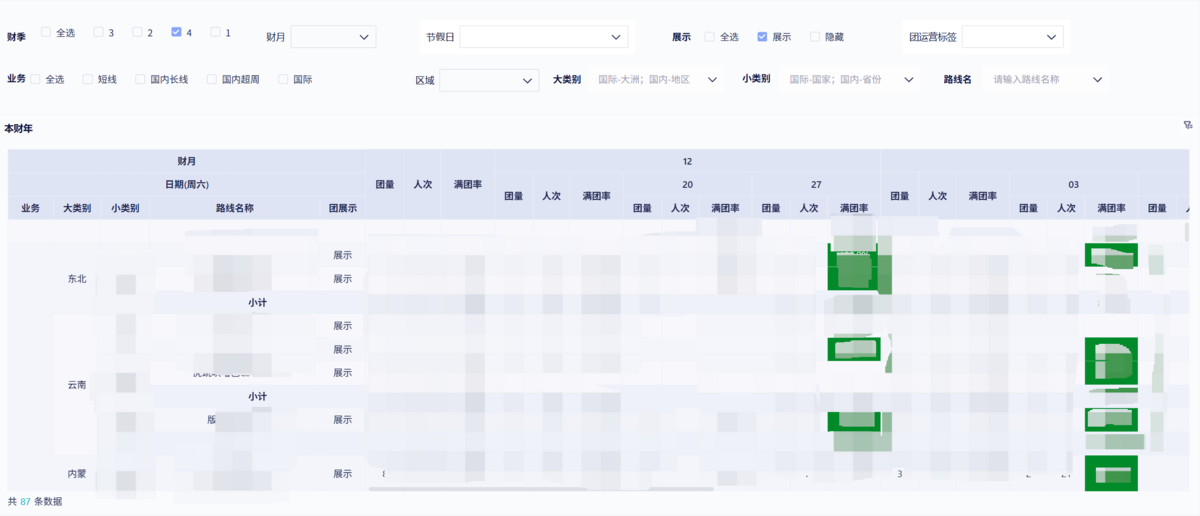Open the 财月 dropdown
This screenshot has height=516, width=1200.
(333, 37)
